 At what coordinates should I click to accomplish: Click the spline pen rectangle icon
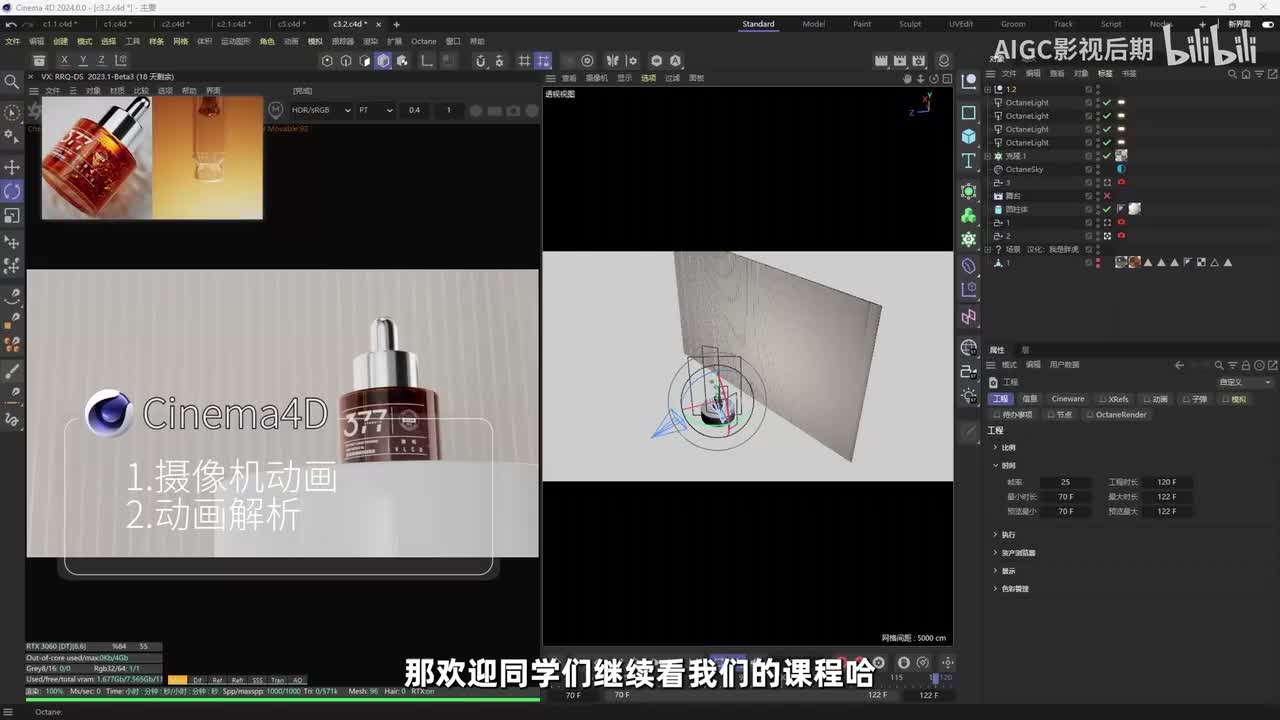point(968,112)
